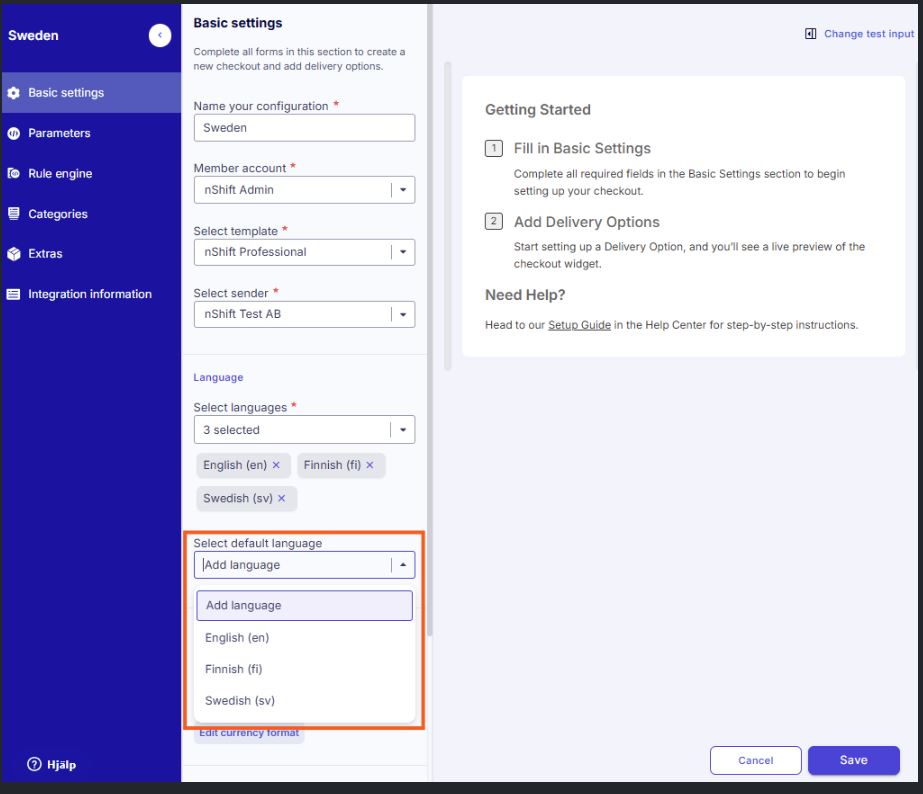Viewport: 923px width, 794px height.
Task: Collapse the sidebar with the chevron button
Action: pos(160,36)
